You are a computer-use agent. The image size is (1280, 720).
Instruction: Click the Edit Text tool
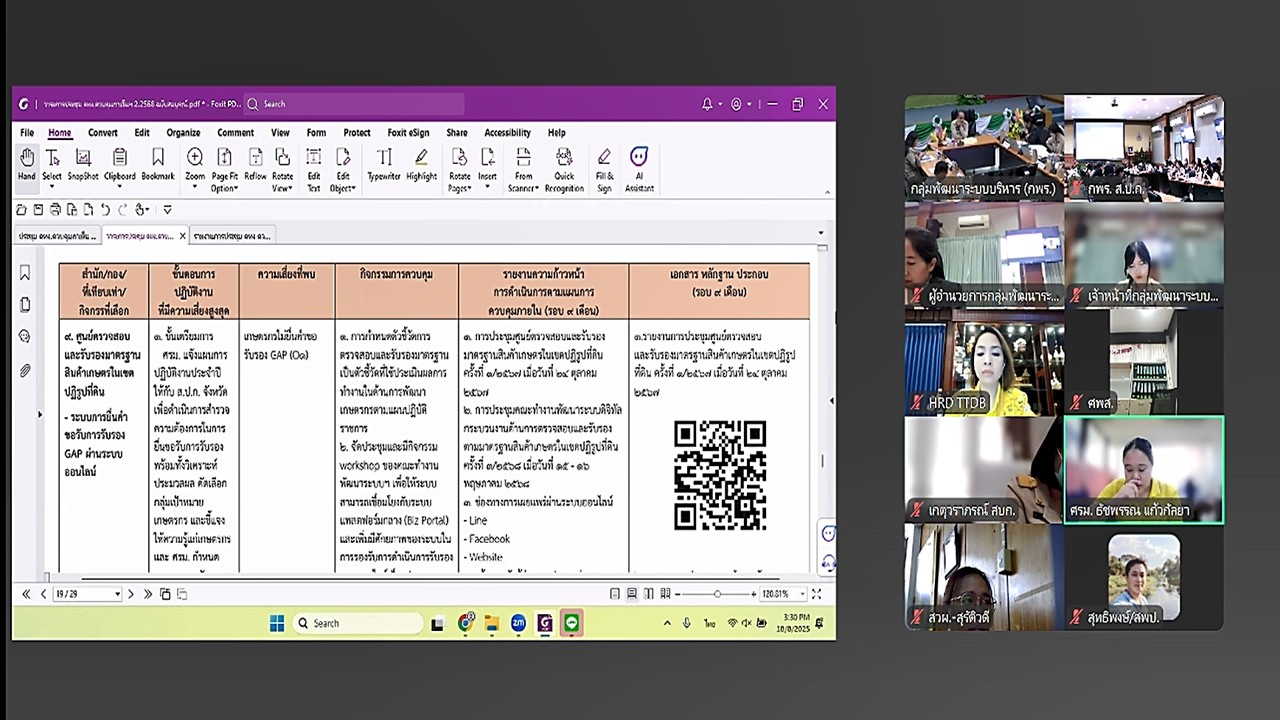click(x=313, y=166)
